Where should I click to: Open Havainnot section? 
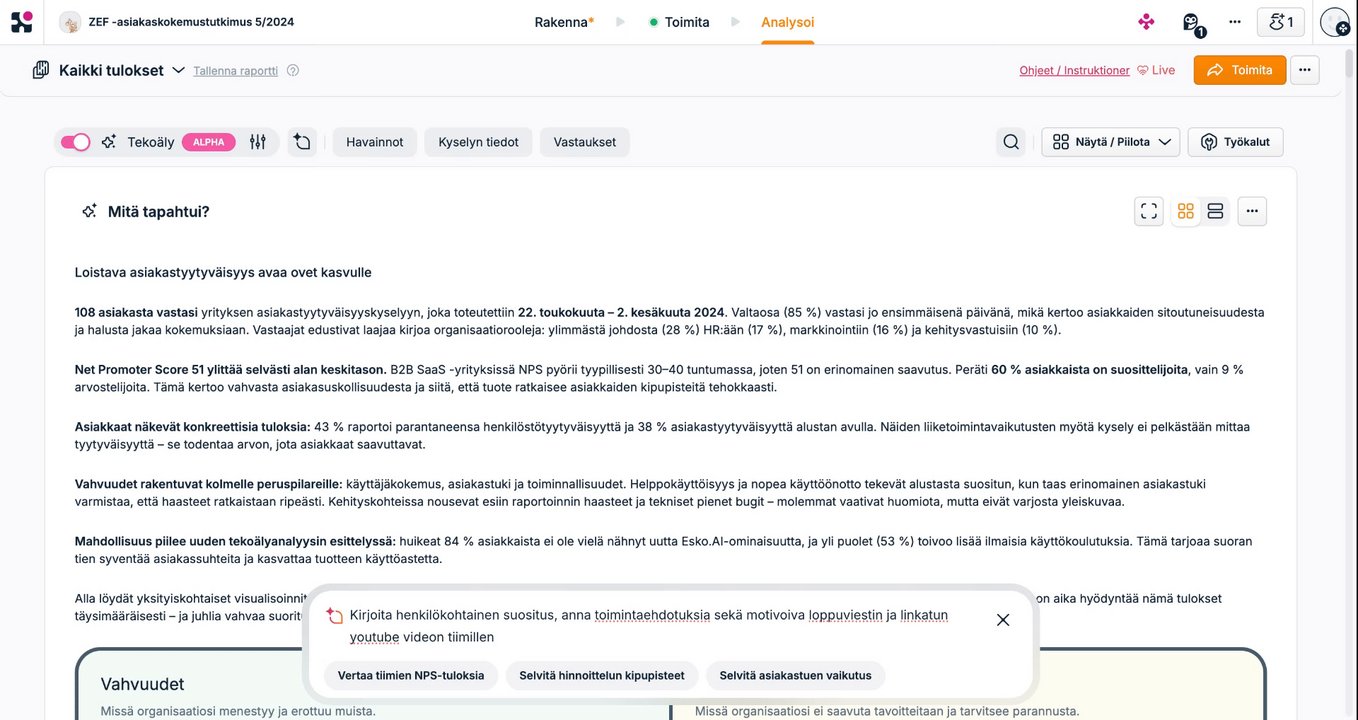(375, 142)
